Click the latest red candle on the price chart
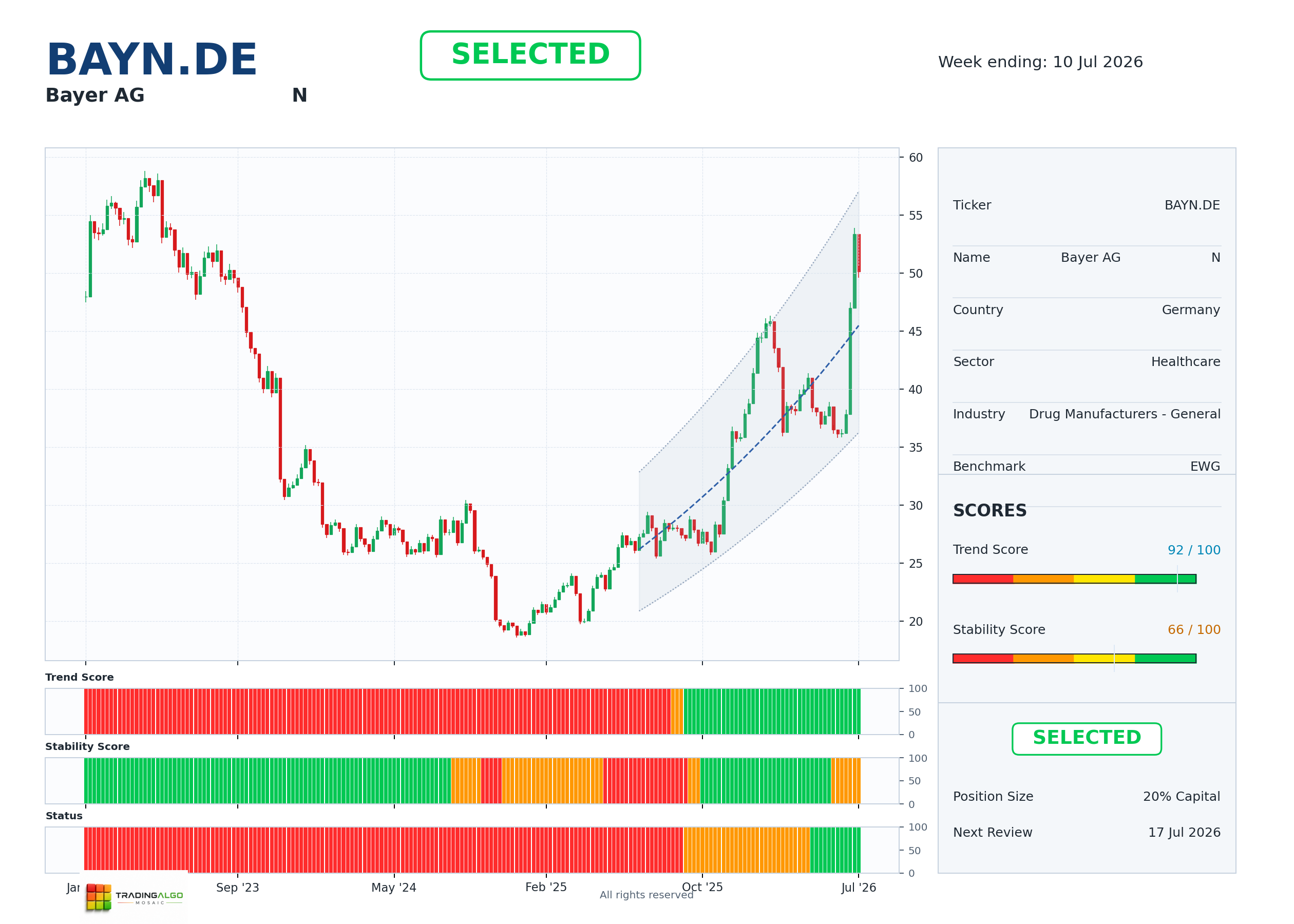This screenshot has width=1294, height=924. pos(859,254)
